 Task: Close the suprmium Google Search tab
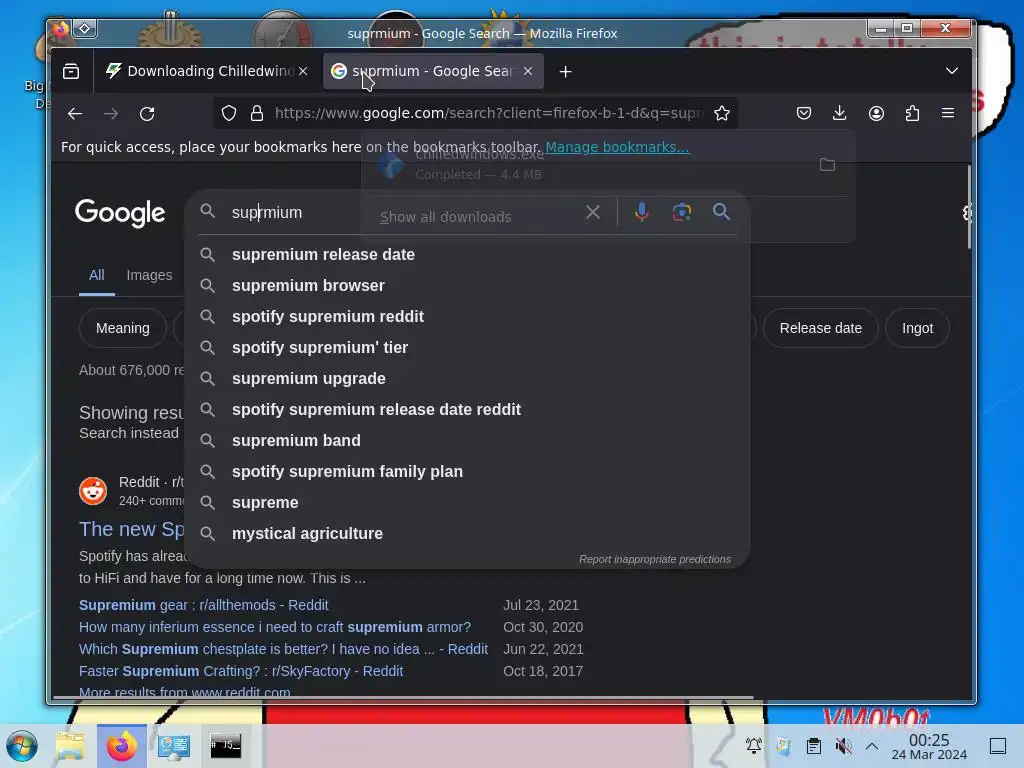coord(528,71)
